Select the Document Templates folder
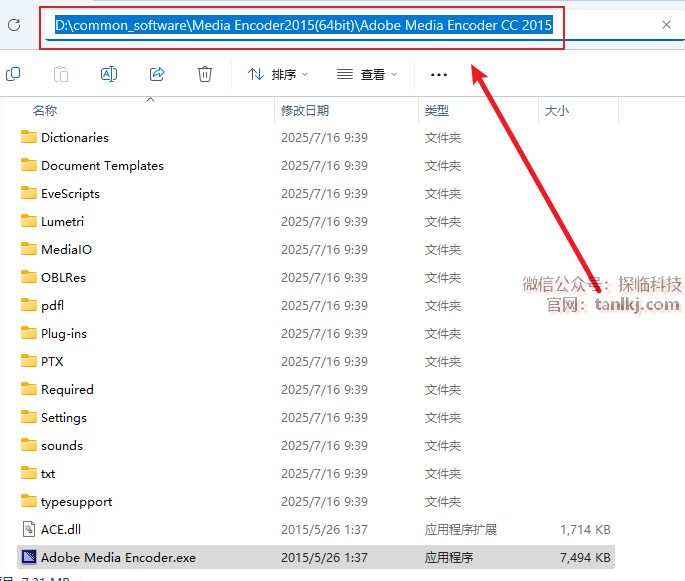This screenshot has width=685, height=581. pos(101,165)
